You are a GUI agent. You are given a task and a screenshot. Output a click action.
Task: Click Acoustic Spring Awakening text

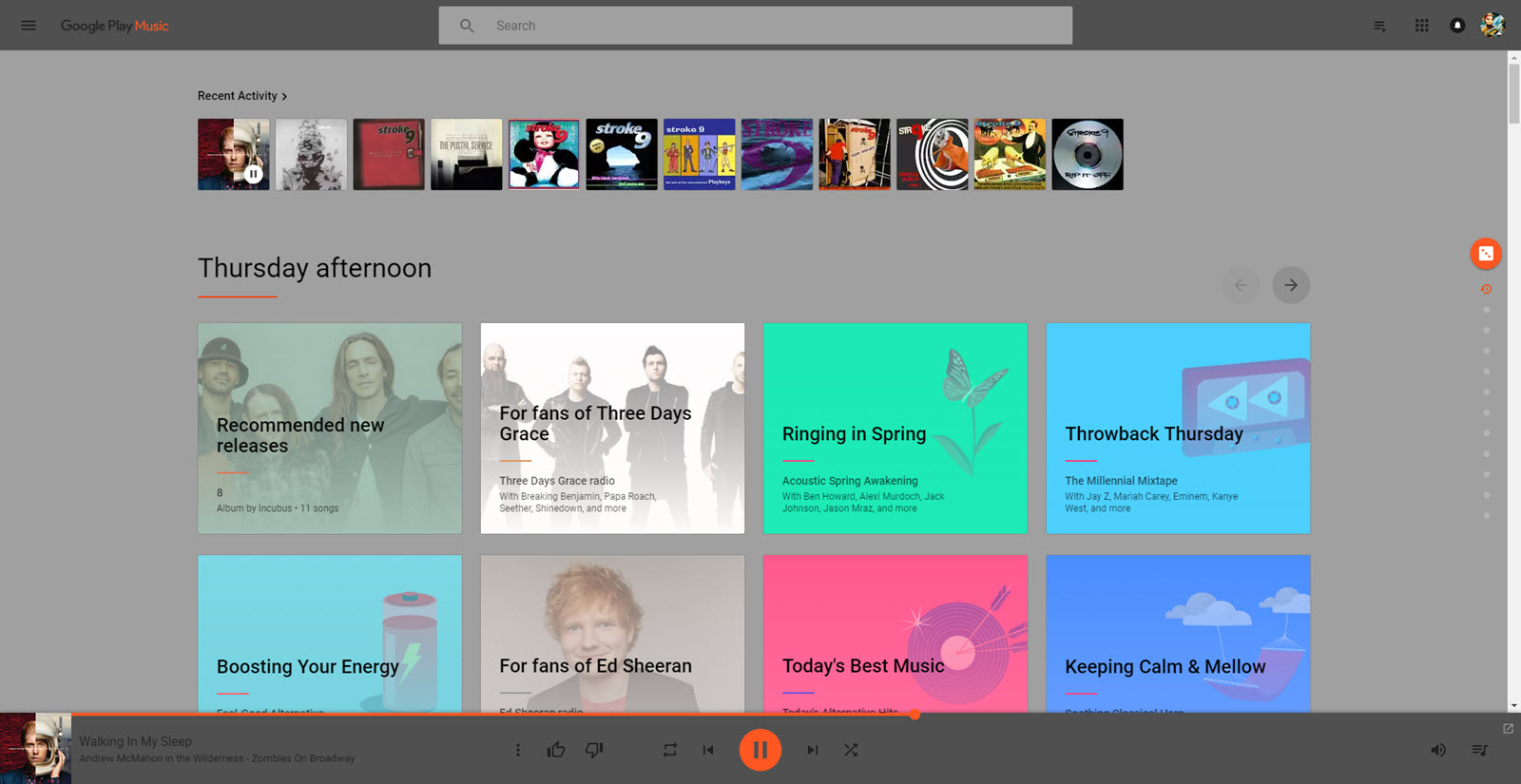[850, 481]
